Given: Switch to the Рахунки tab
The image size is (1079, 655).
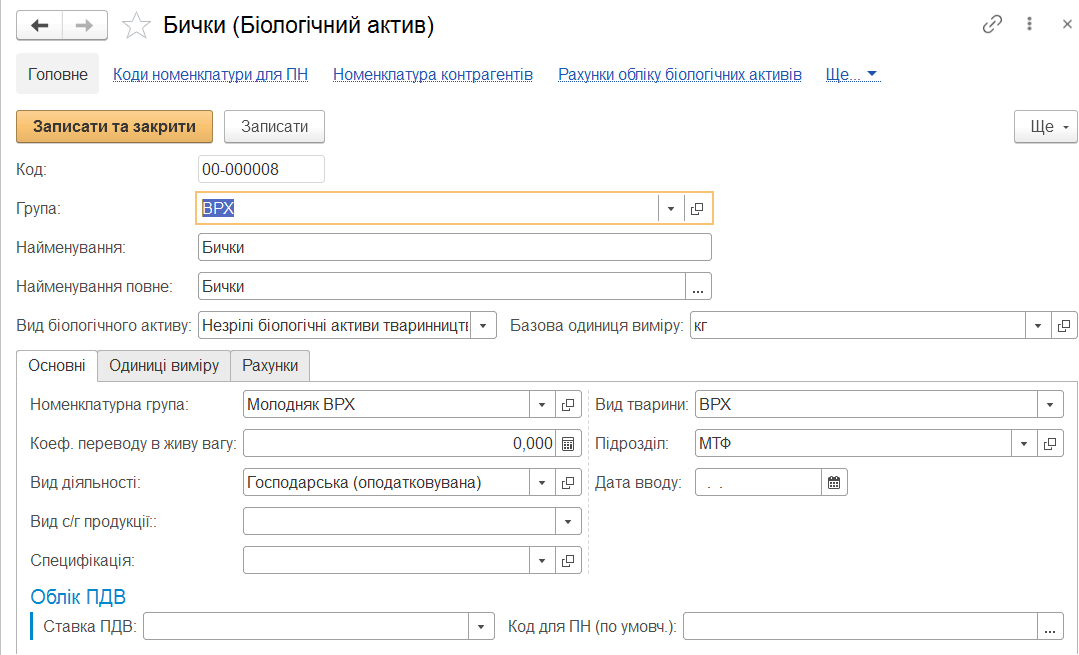Looking at the screenshot, I should 270,365.
